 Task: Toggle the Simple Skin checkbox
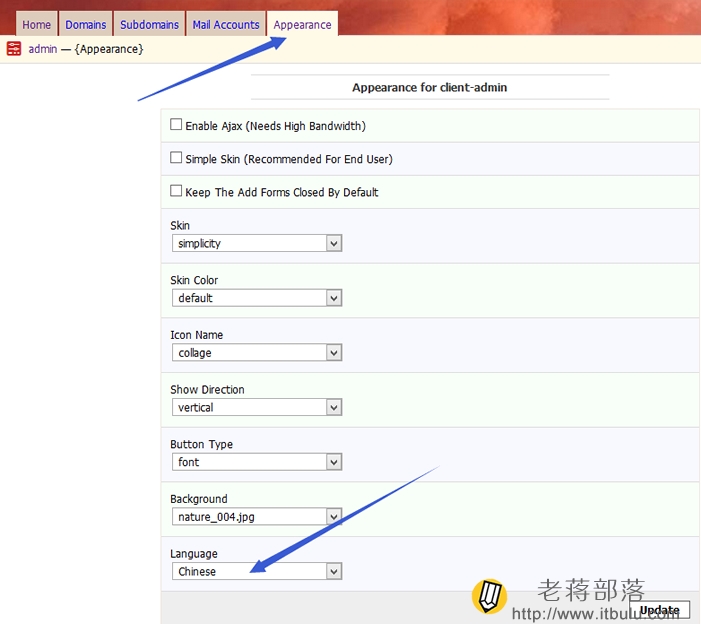(176, 157)
